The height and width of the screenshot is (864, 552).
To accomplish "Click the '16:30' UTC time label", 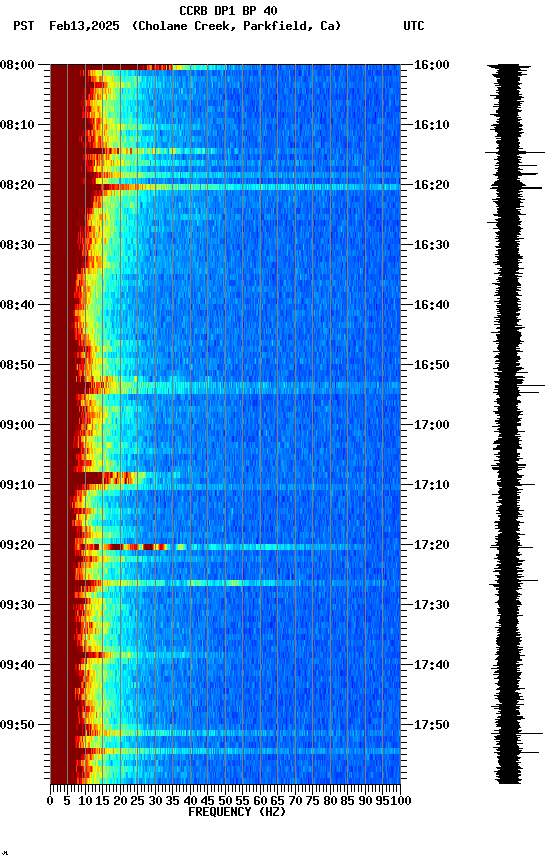I will (x=431, y=245).
